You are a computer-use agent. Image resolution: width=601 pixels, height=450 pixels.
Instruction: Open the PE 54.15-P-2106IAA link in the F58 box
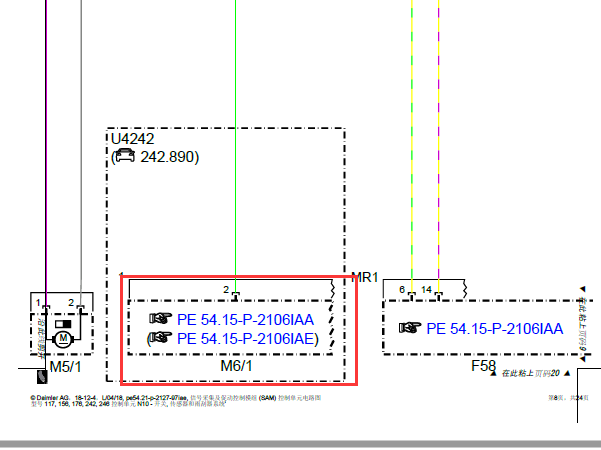494,329
